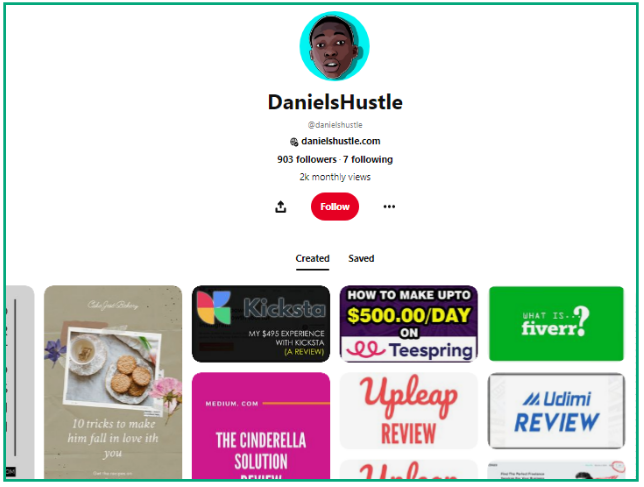Click the DanielsHustle profile avatar
644x487 pixels.
click(x=334, y=46)
